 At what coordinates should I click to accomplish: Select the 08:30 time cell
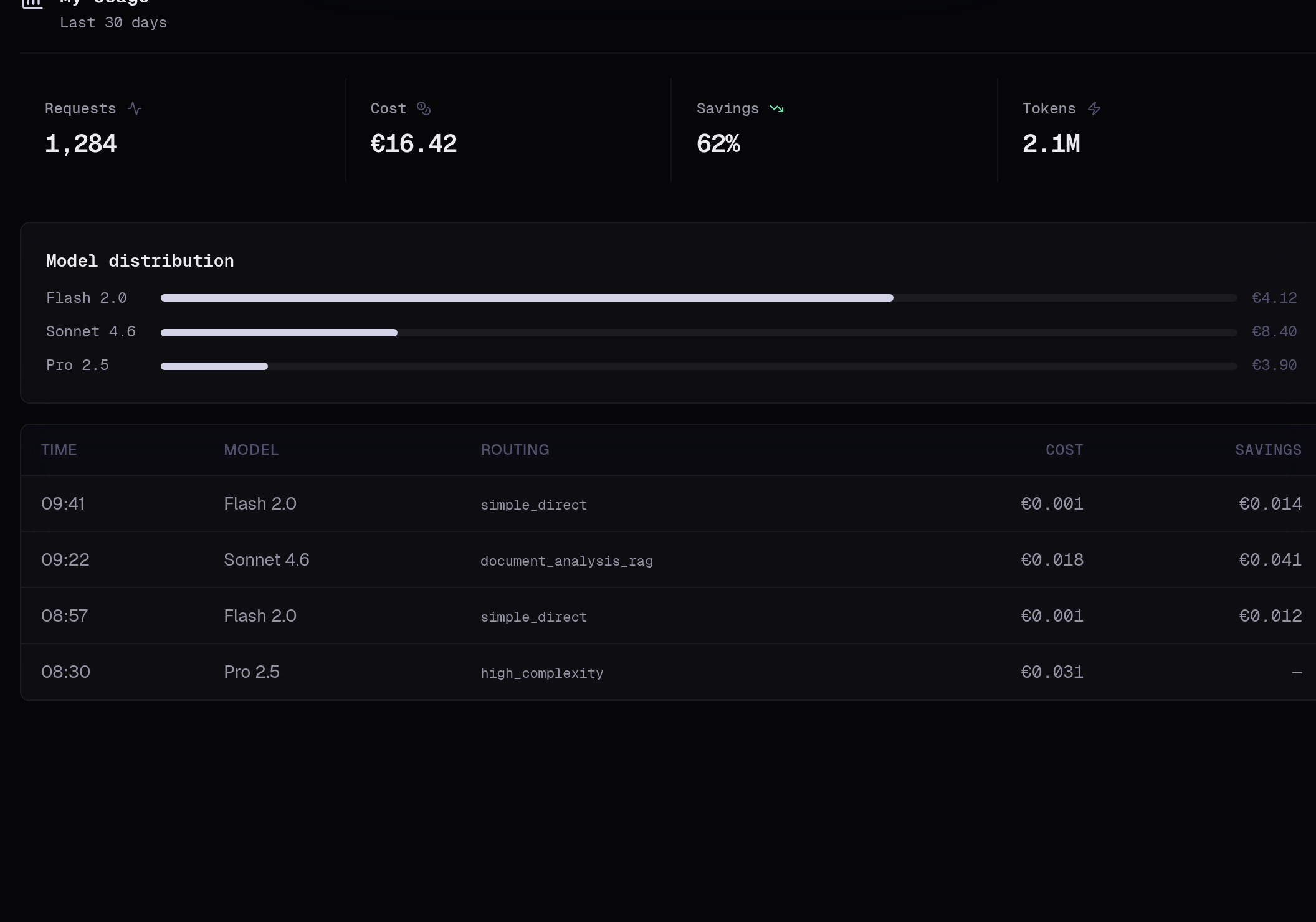66,672
